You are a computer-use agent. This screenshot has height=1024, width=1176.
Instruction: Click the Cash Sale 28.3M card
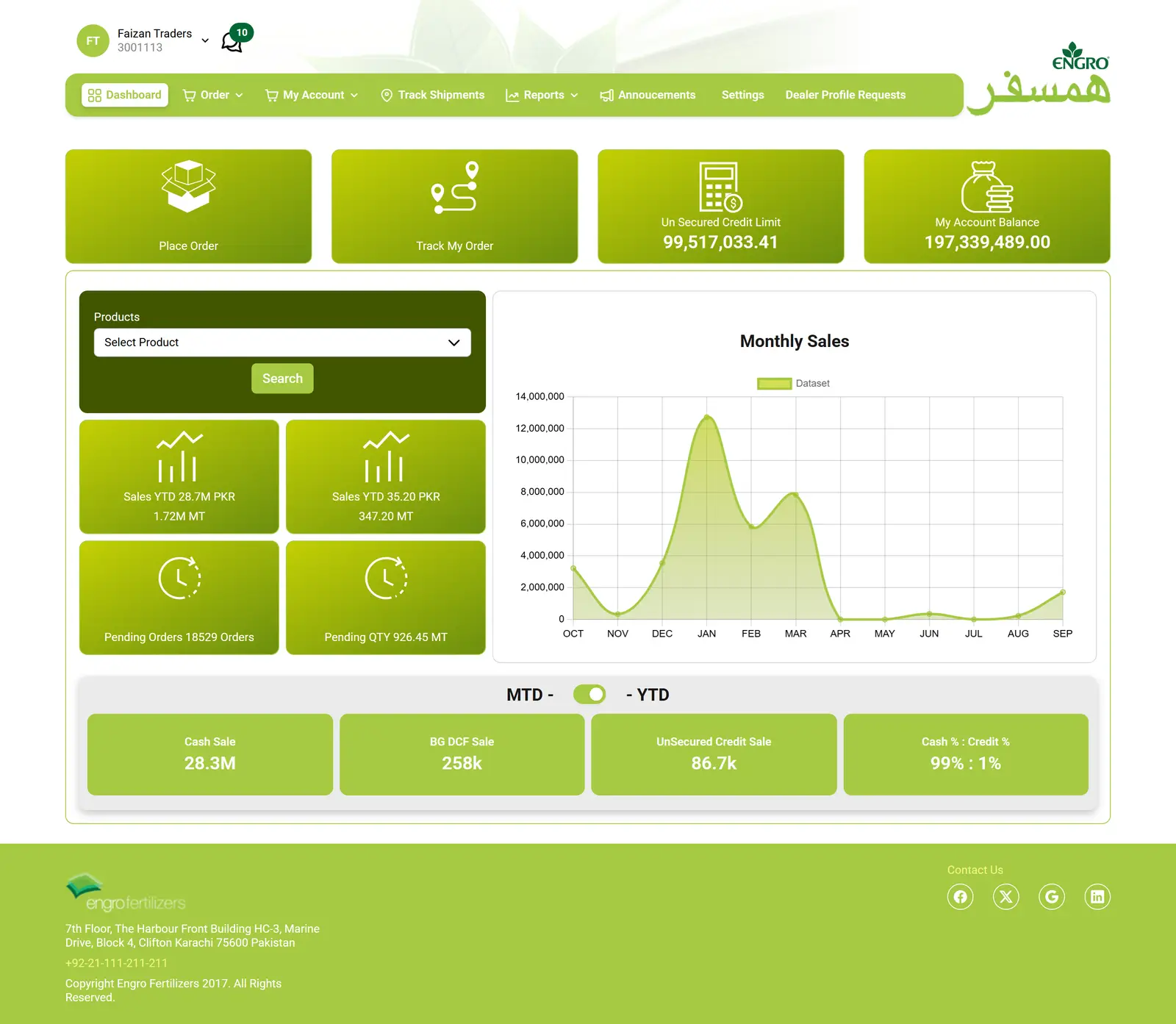210,754
